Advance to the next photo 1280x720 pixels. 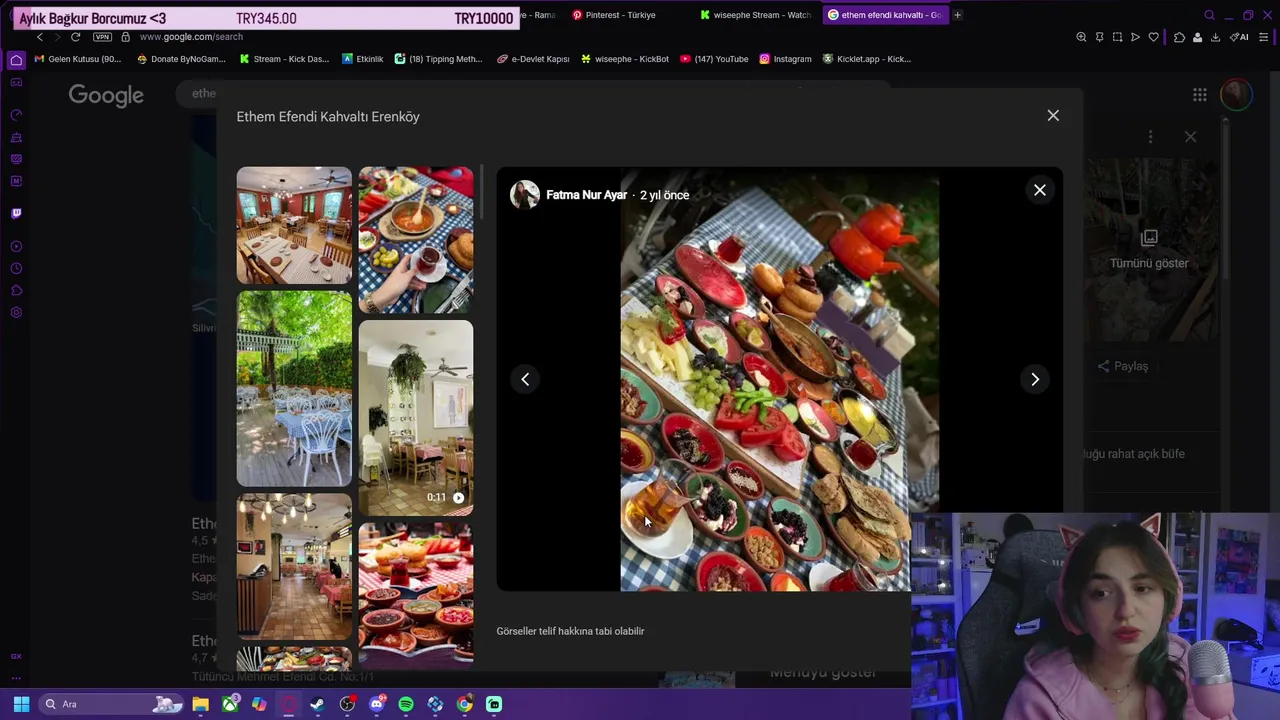tap(1035, 379)
